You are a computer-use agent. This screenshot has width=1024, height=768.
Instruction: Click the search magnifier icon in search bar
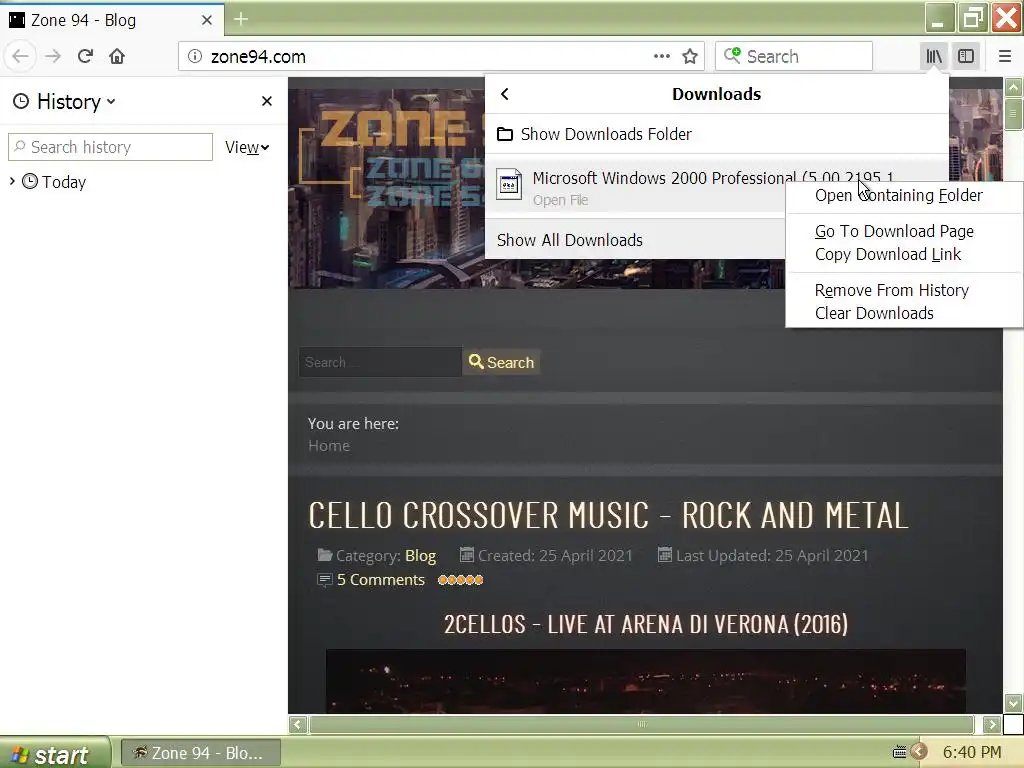pos(732,55)
